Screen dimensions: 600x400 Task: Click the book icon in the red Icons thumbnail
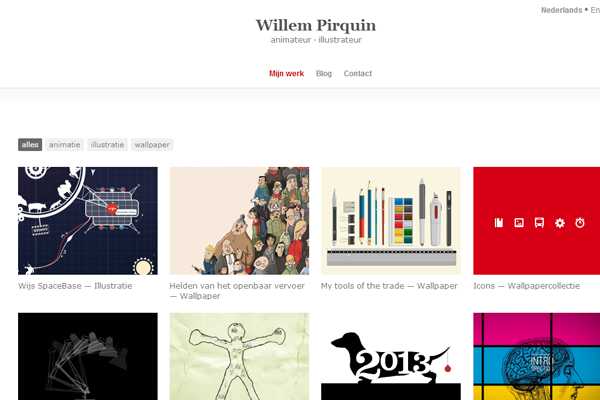(x=499, y=222)
